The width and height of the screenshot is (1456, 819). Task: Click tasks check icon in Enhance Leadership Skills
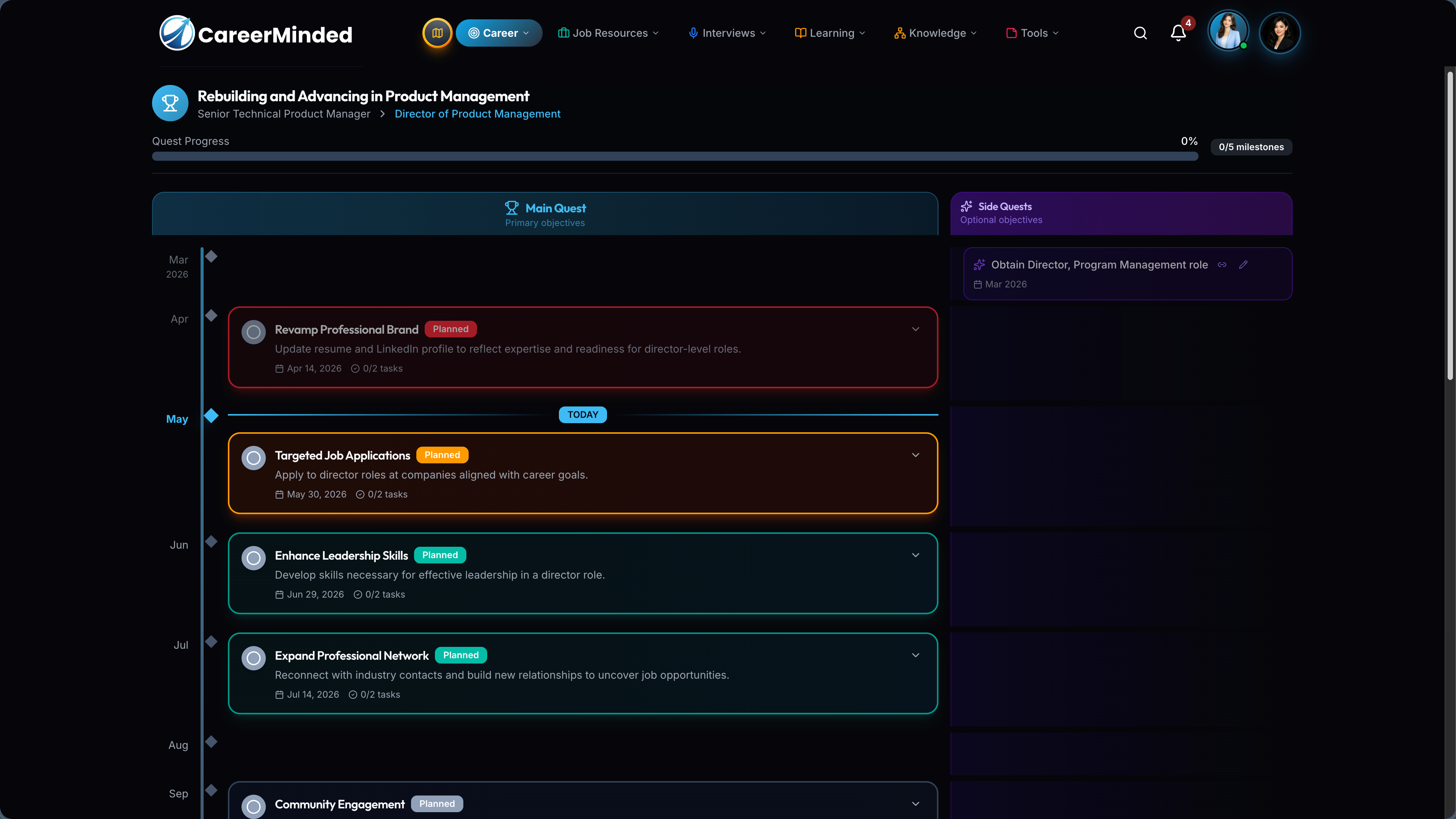click(x=358, y=595)
